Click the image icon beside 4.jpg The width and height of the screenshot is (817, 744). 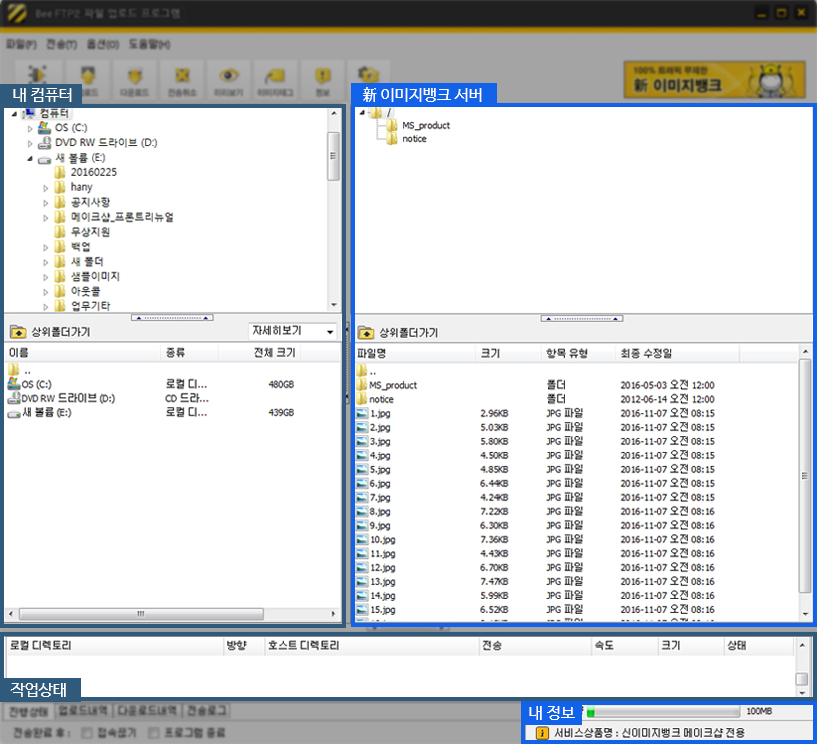[362, 455]
